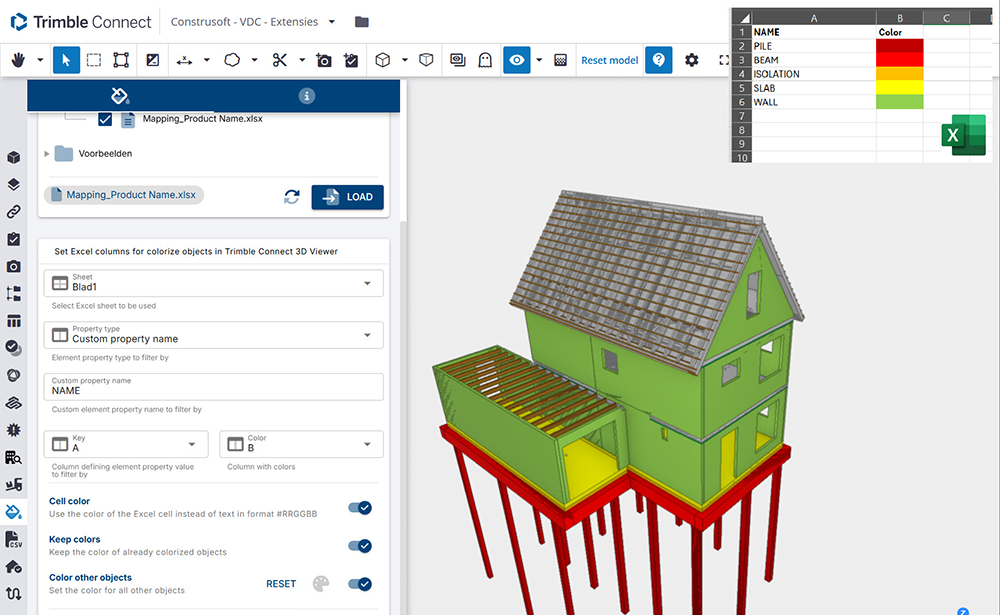1000x615 pixels.
Task: Open the Models cube panel in sidebar
Action: tap(13, 158)
